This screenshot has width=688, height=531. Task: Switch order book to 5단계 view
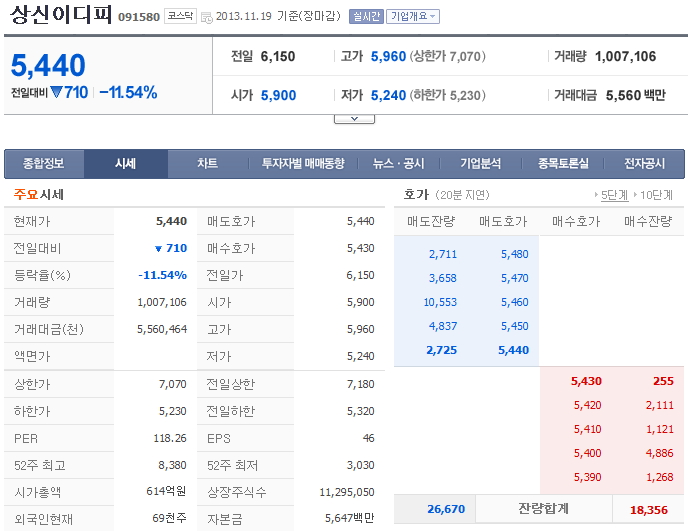point(612,195)
